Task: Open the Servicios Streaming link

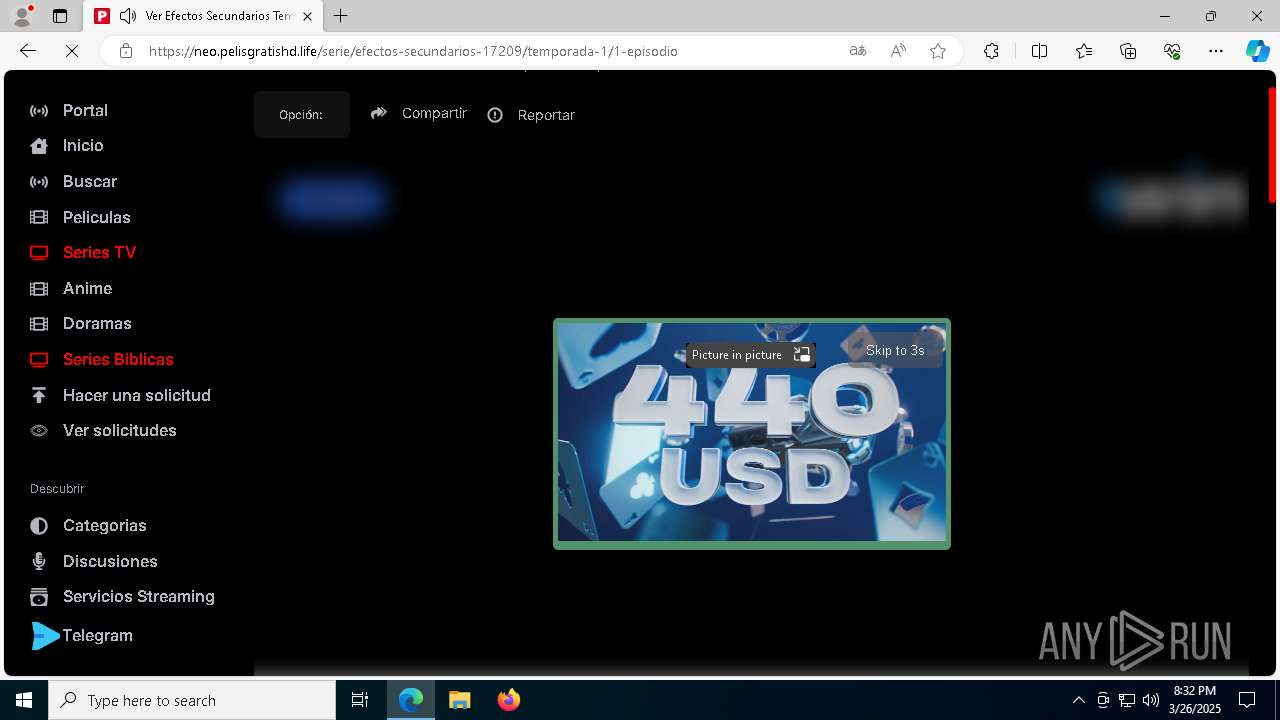Action: (x=139, y=596)
